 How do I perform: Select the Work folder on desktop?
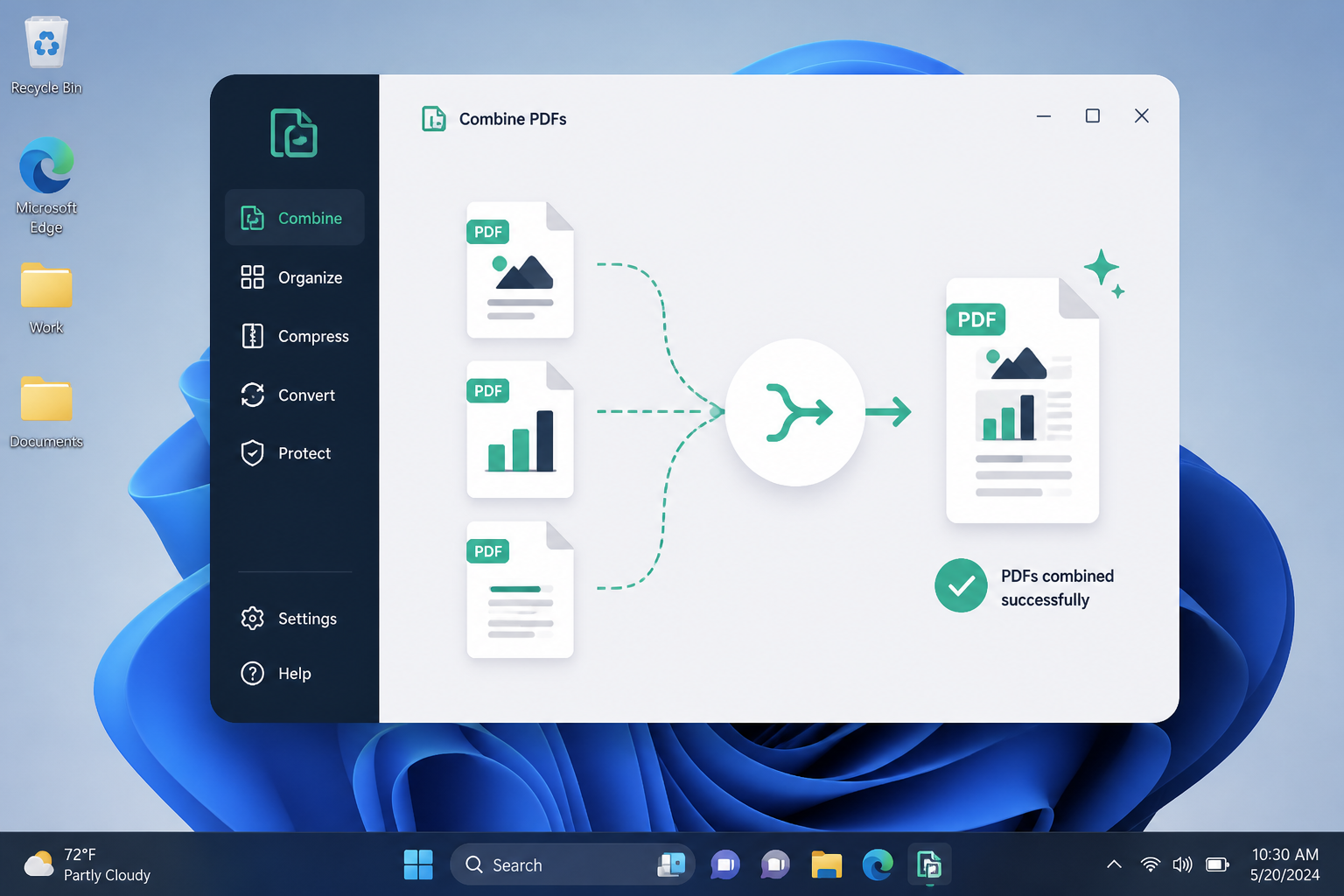click(x=46, y=298)
